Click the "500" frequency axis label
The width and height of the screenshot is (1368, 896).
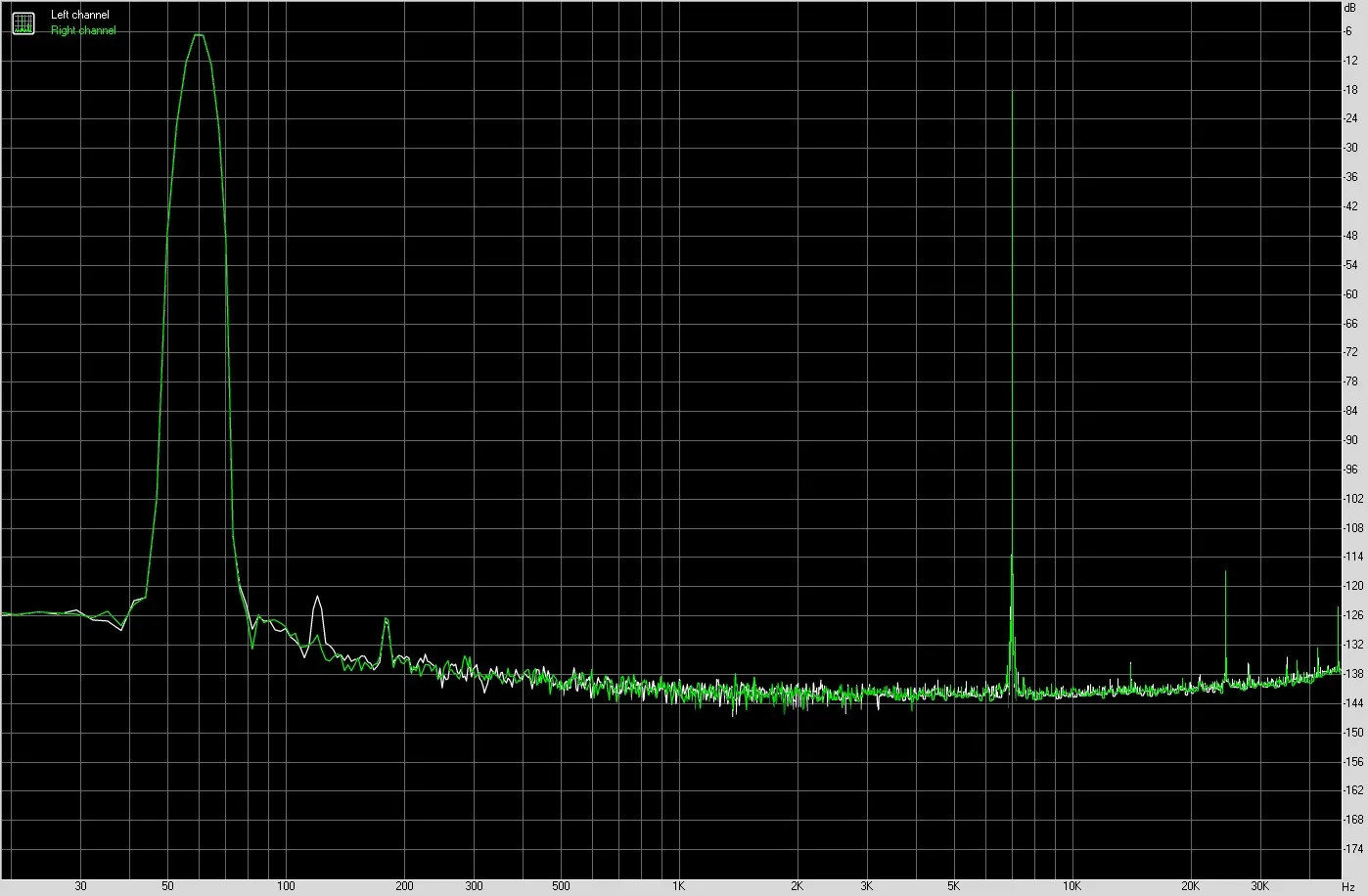[x=561, y=887]
